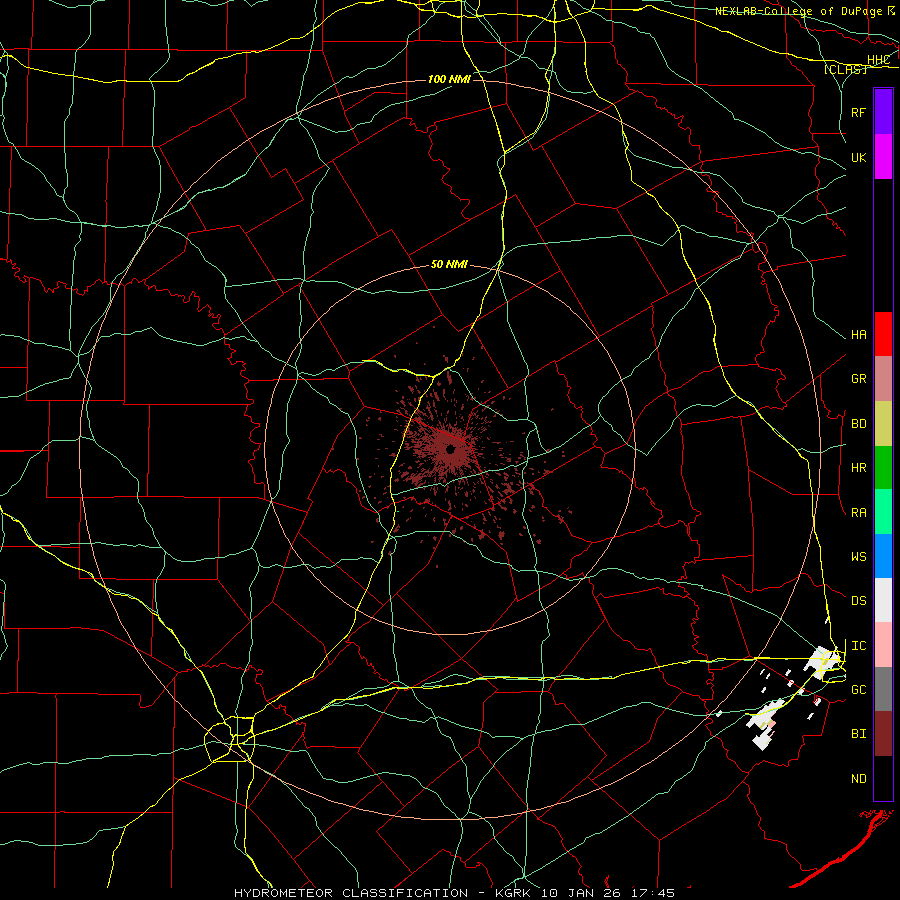Image resolution: width=900 pixels, height=900 pixels.
Task: Click the HR green legend swatch
Action: 883,467
